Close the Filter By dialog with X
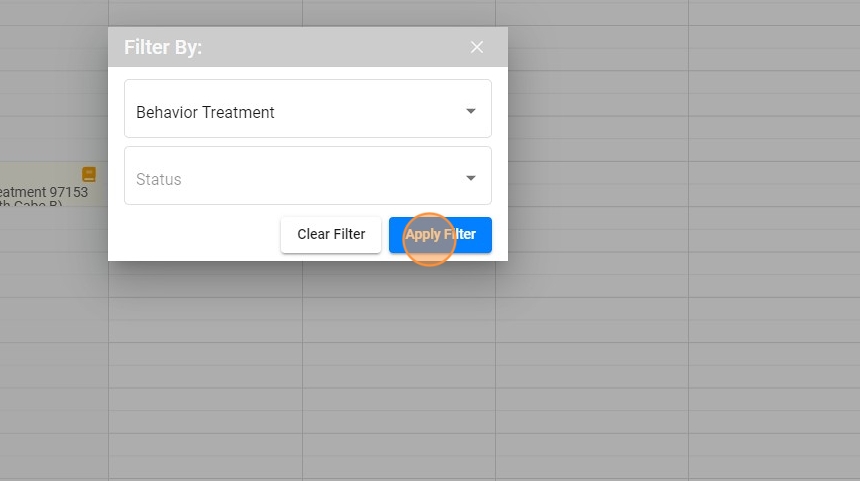This screenshot has width=860, height=481. click(477, 47)
